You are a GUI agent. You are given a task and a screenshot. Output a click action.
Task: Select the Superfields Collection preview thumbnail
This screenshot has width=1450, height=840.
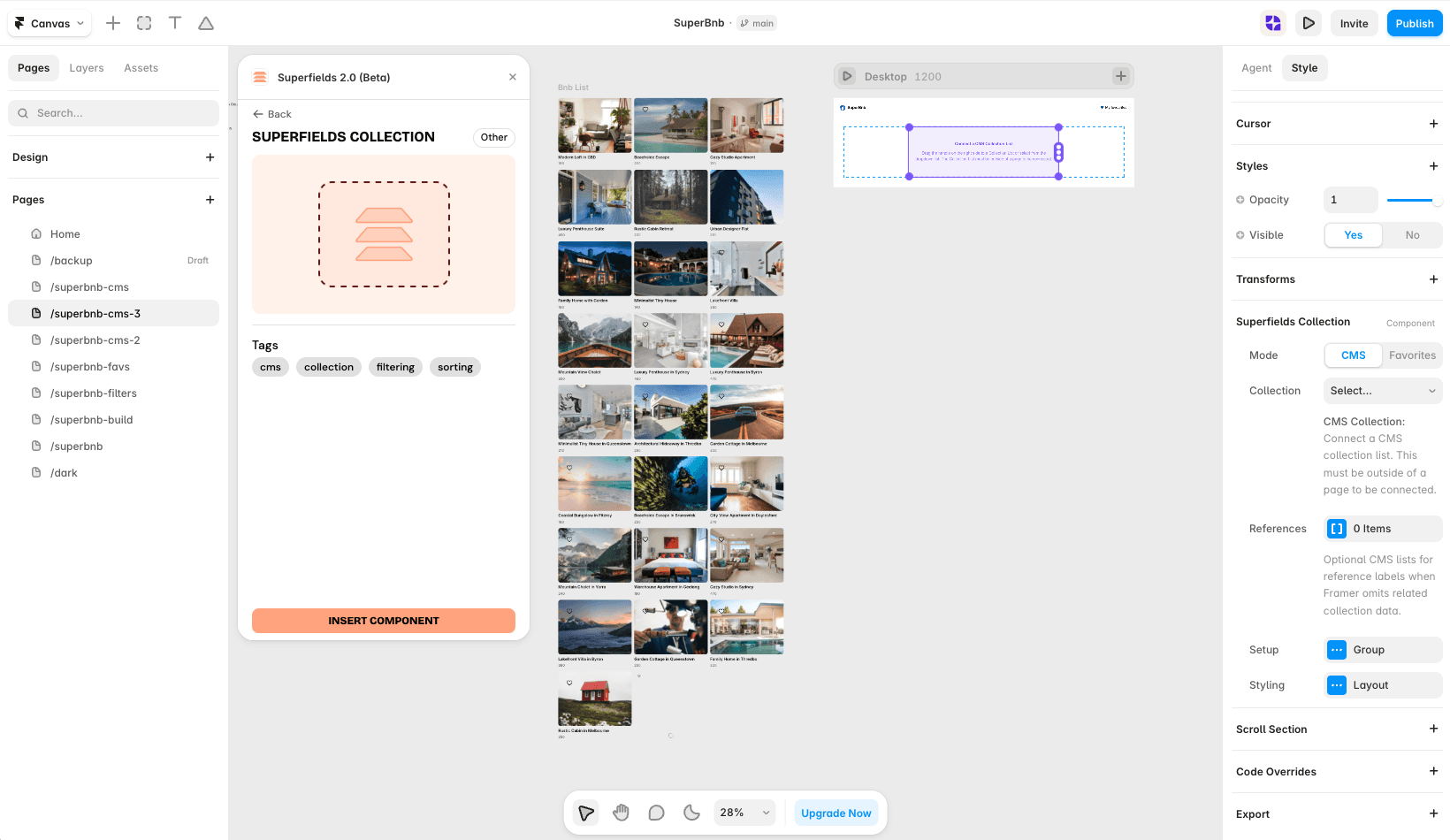point(384,234)
